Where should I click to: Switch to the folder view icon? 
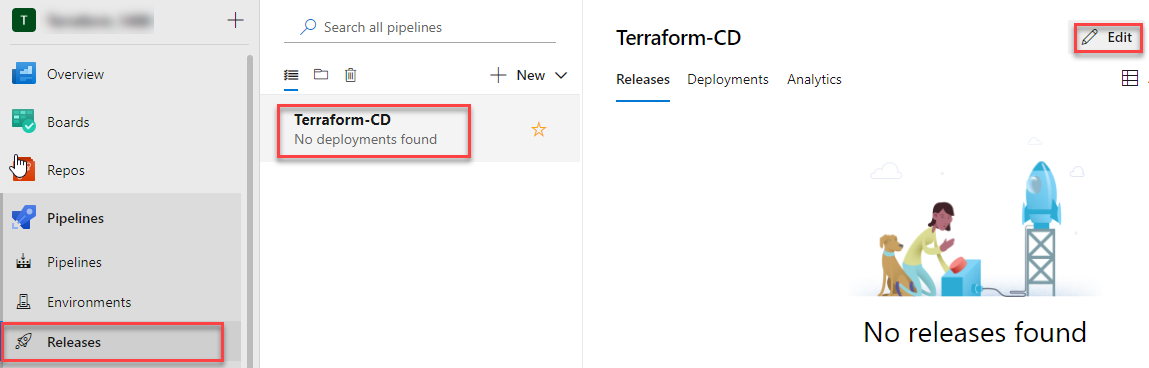pyautogui.click(x=321, y=75)
